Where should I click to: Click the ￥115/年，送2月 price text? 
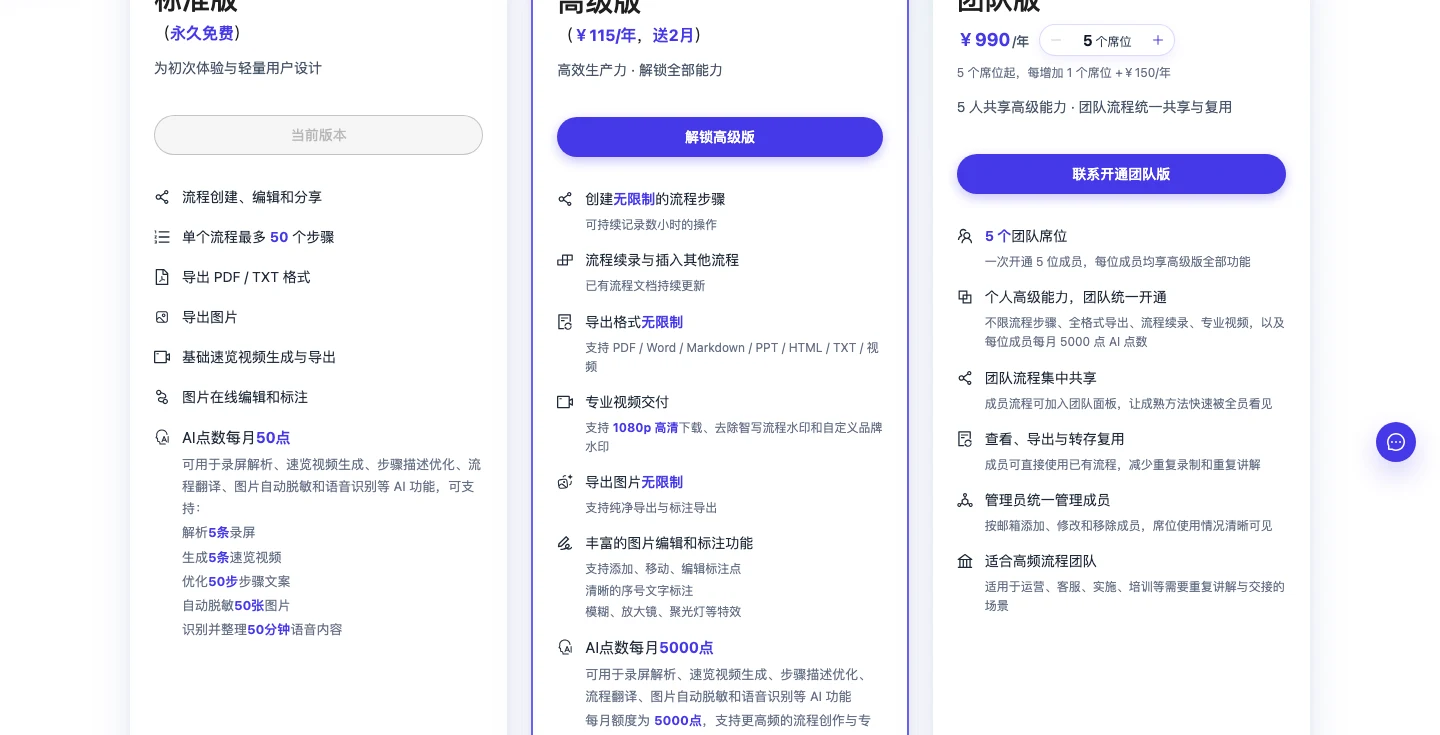coord(634,35)
